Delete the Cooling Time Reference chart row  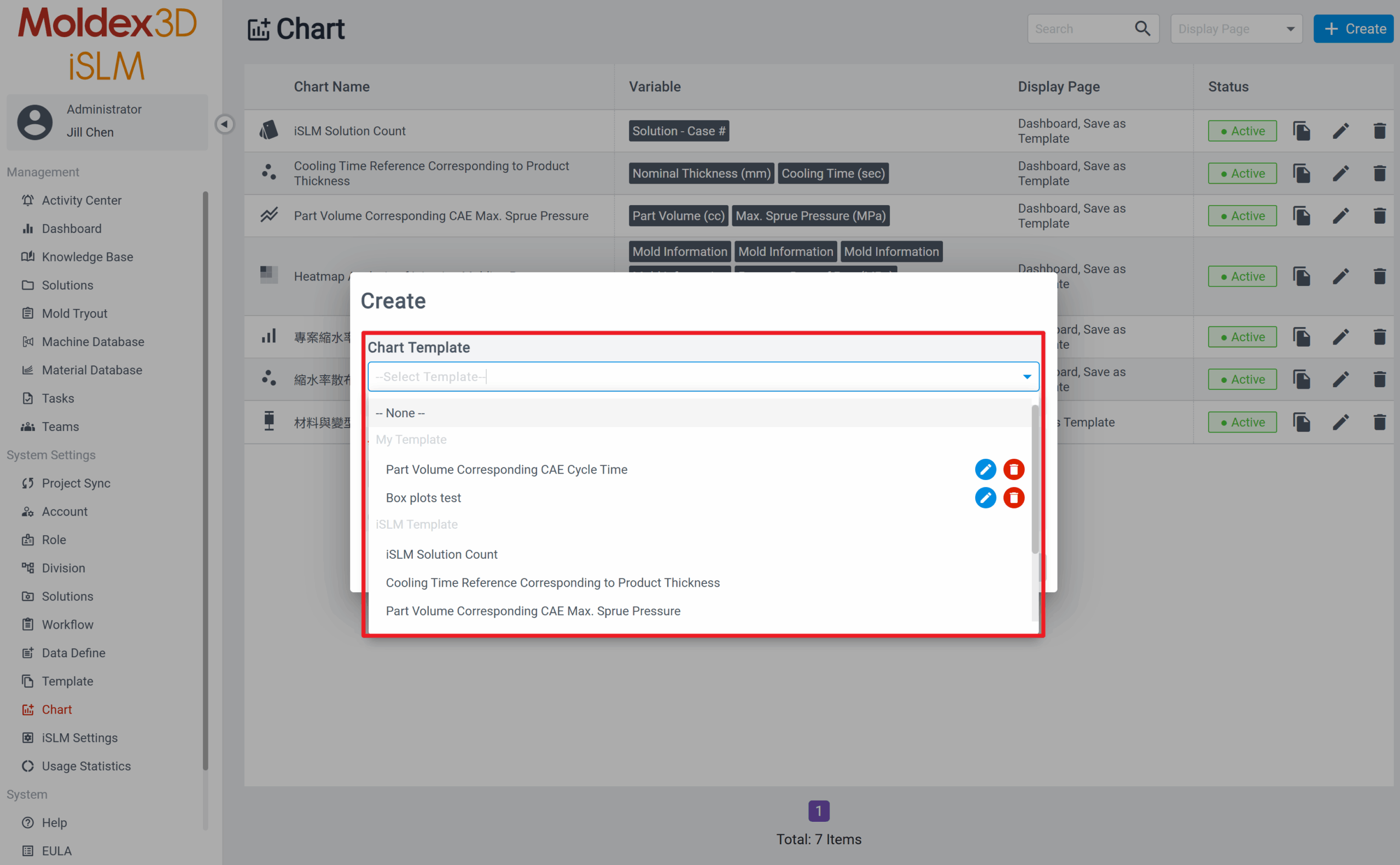point(1379,173)
